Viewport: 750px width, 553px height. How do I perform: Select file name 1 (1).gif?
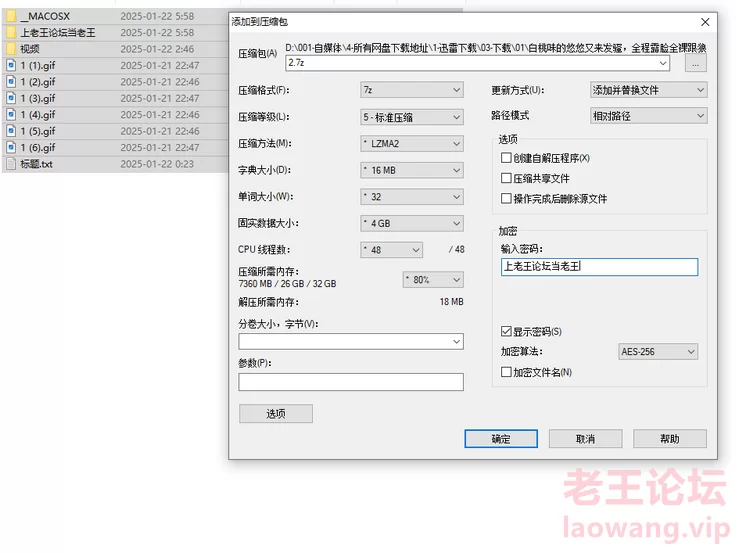click(x=38, y=66)
